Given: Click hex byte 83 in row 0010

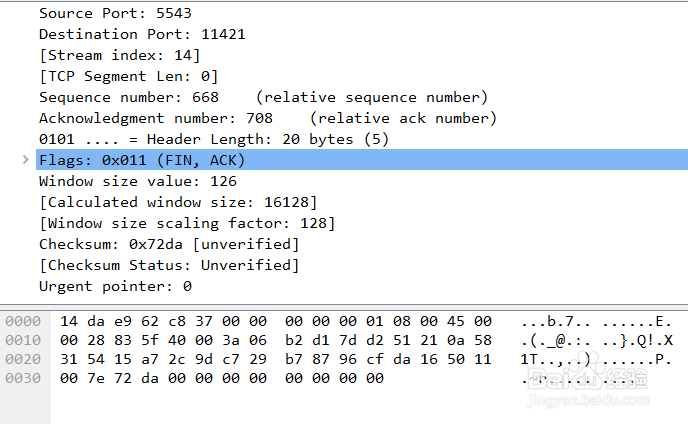Looking at the screenshot, I should click(123, 340).
